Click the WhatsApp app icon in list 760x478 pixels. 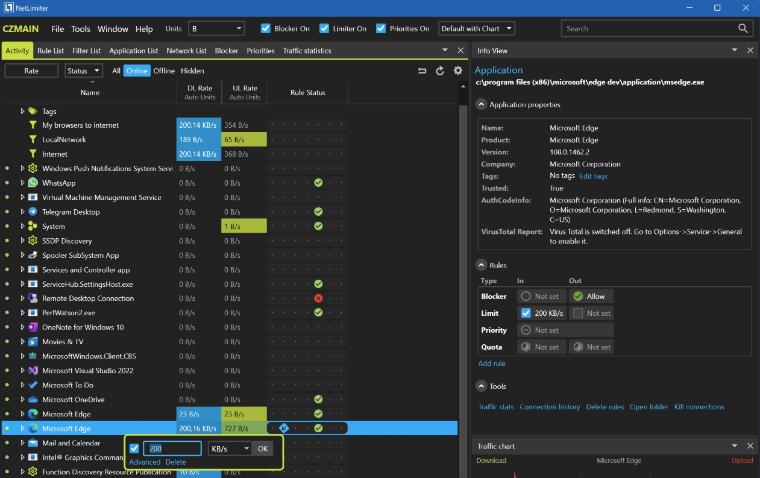point(33,183)
